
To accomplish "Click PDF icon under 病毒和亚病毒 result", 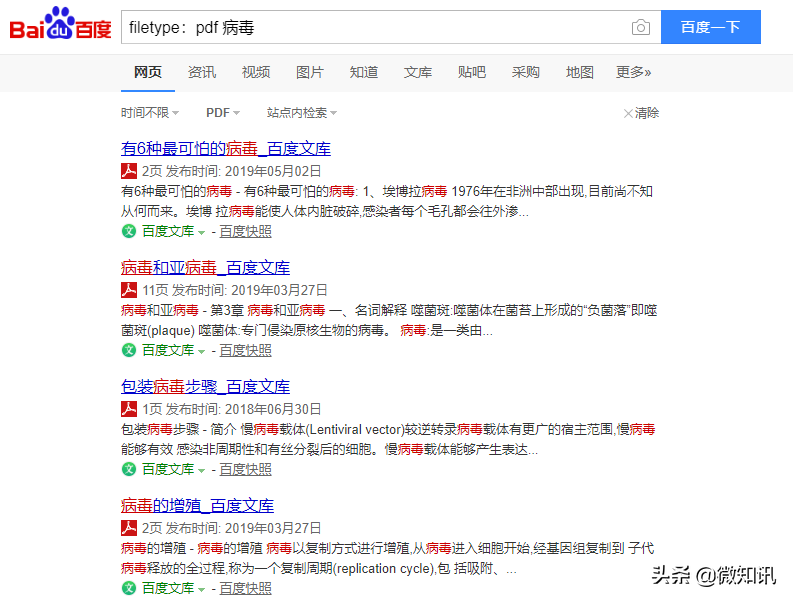I will pos(129,290).
